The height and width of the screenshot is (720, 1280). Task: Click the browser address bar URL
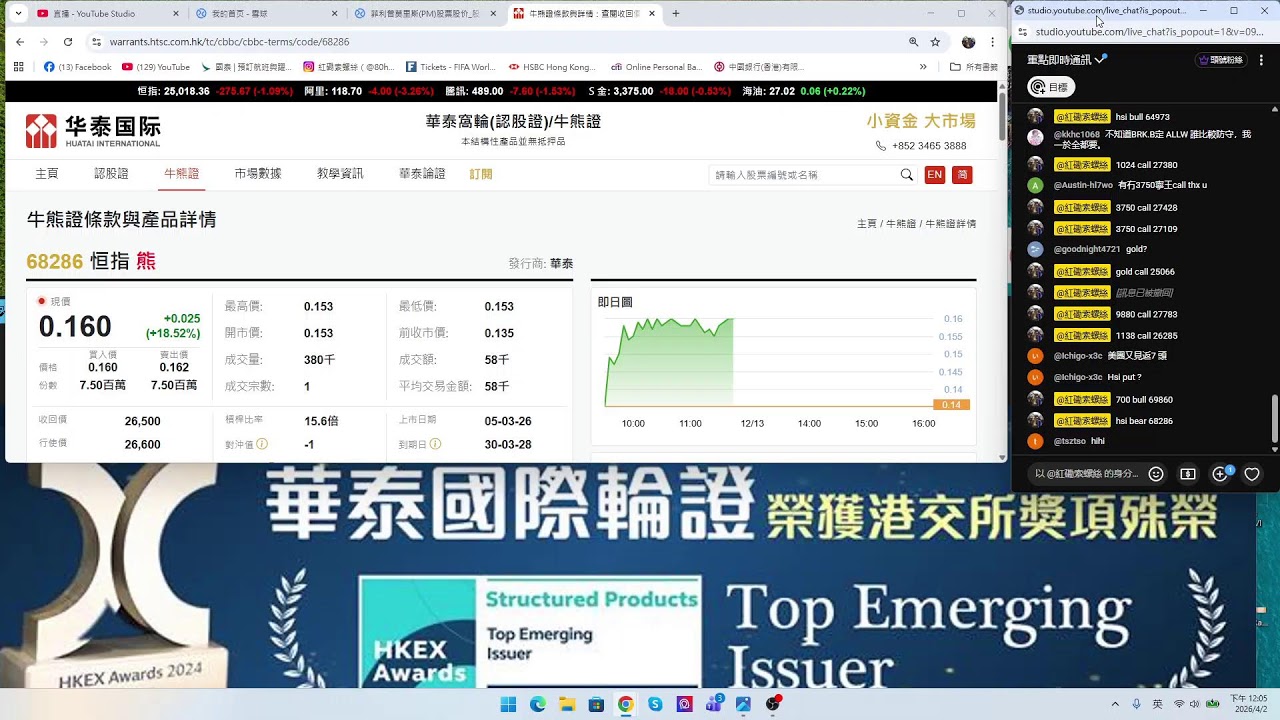click(229, 42)
